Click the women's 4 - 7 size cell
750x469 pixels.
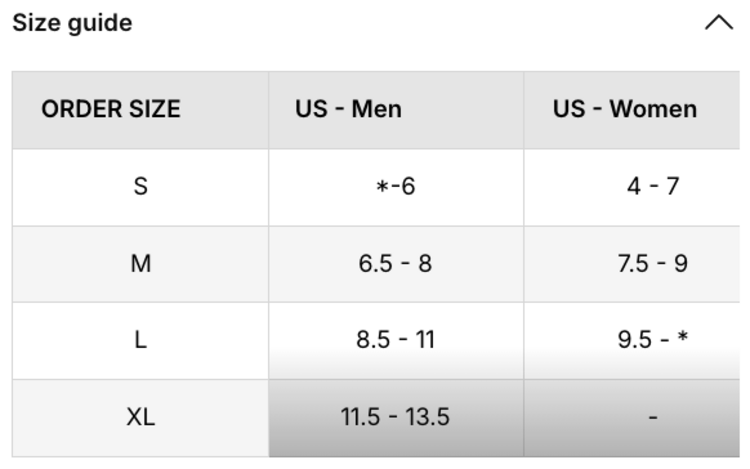pos(653,186)
